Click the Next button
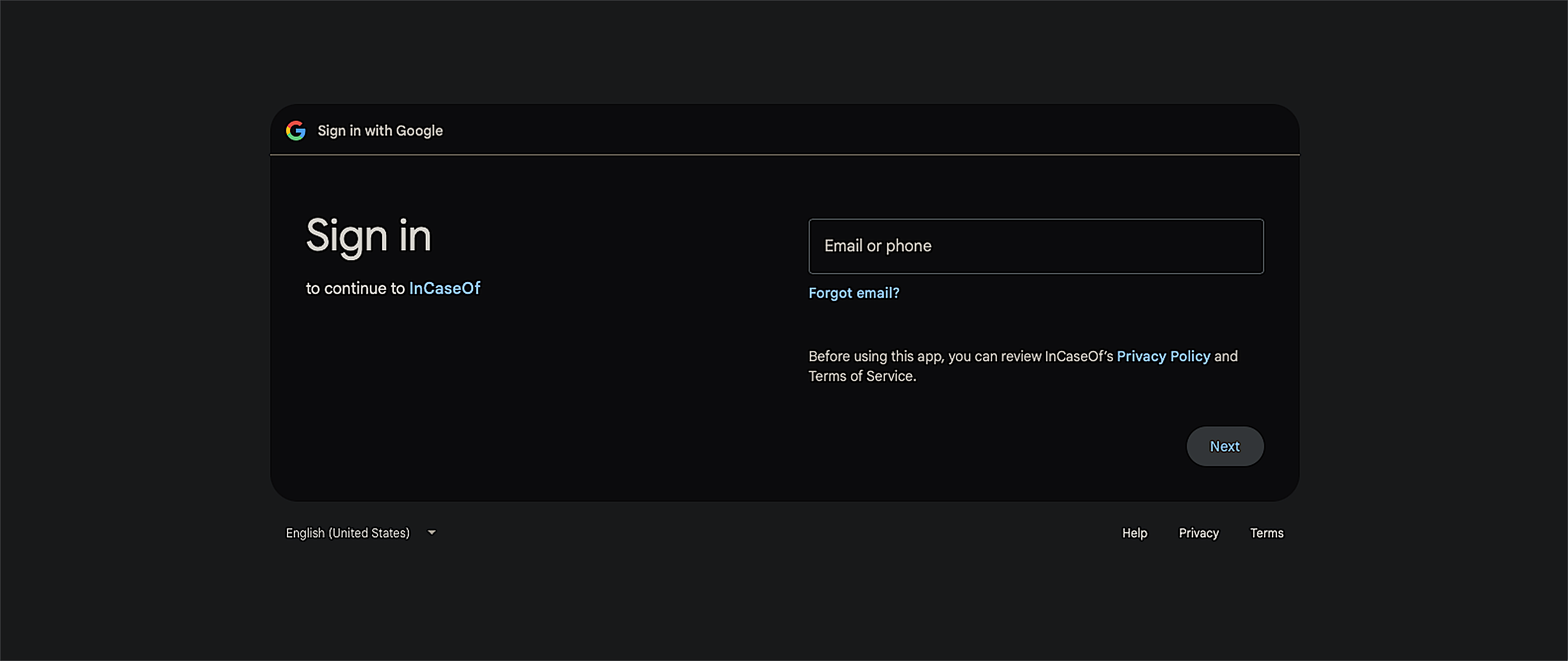 click(x=1225, y=446)
